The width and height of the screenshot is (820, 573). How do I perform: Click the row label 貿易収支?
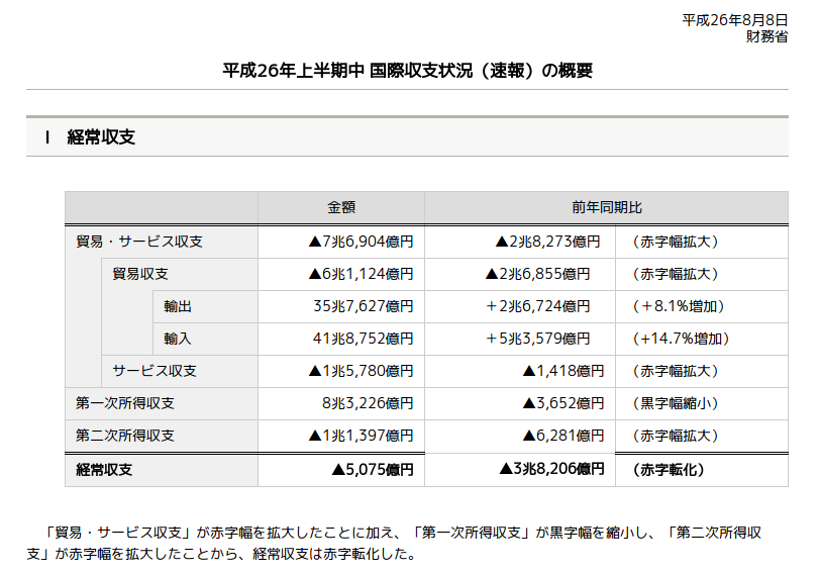tap(140, 274)
